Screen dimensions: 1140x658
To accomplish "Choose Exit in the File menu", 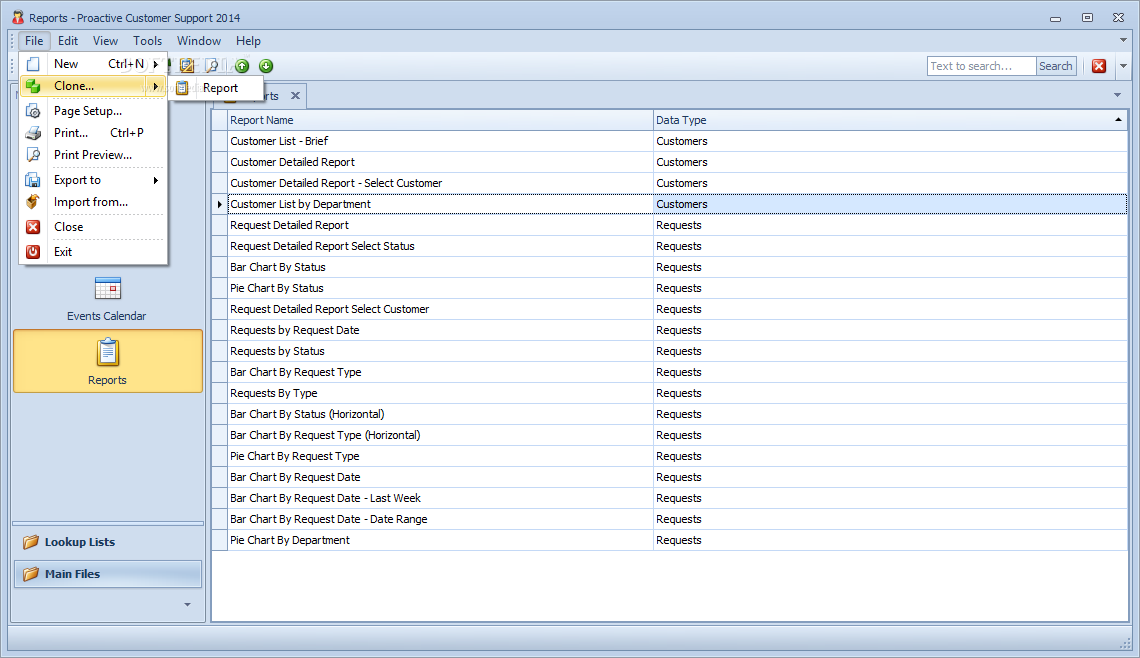I will 93,252.
